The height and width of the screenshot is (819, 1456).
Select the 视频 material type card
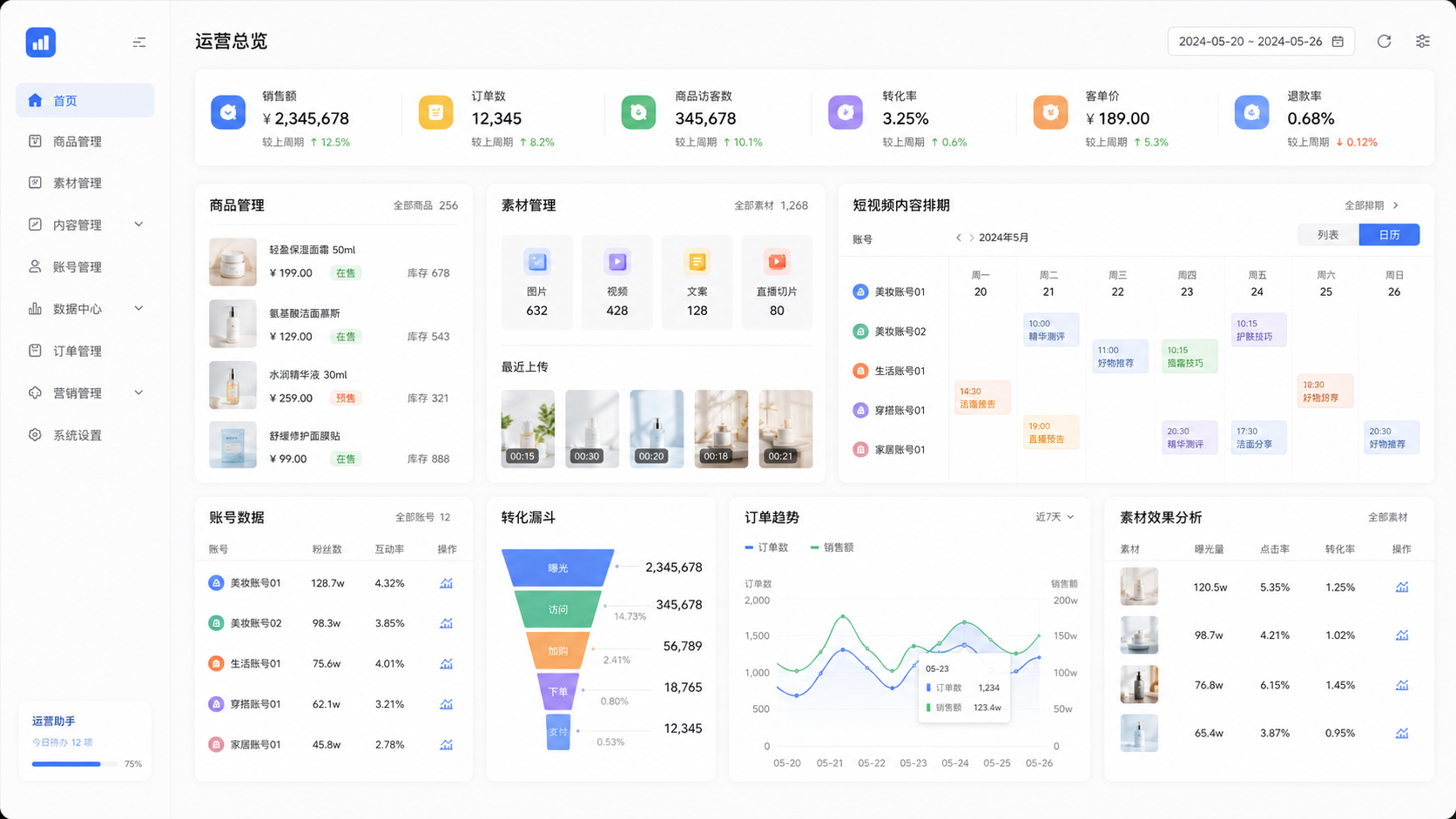[617, 282]
